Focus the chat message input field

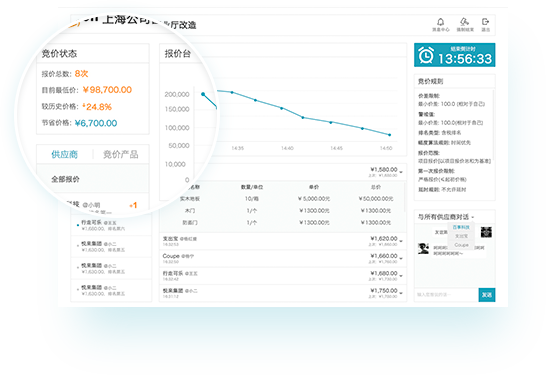pyautogui.click(x=446, y=295)
